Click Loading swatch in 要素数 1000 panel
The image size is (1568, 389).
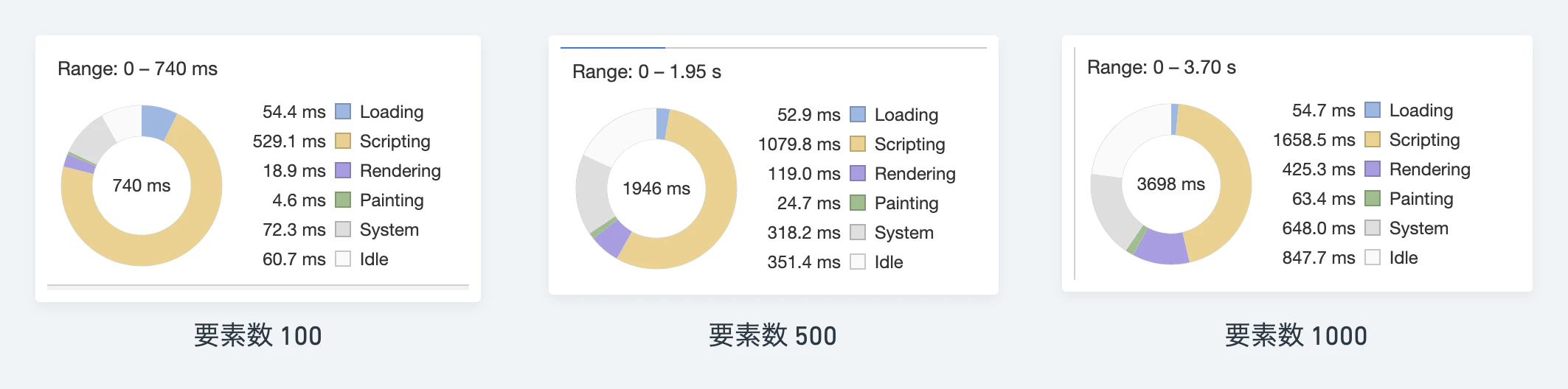(1373, 110)
